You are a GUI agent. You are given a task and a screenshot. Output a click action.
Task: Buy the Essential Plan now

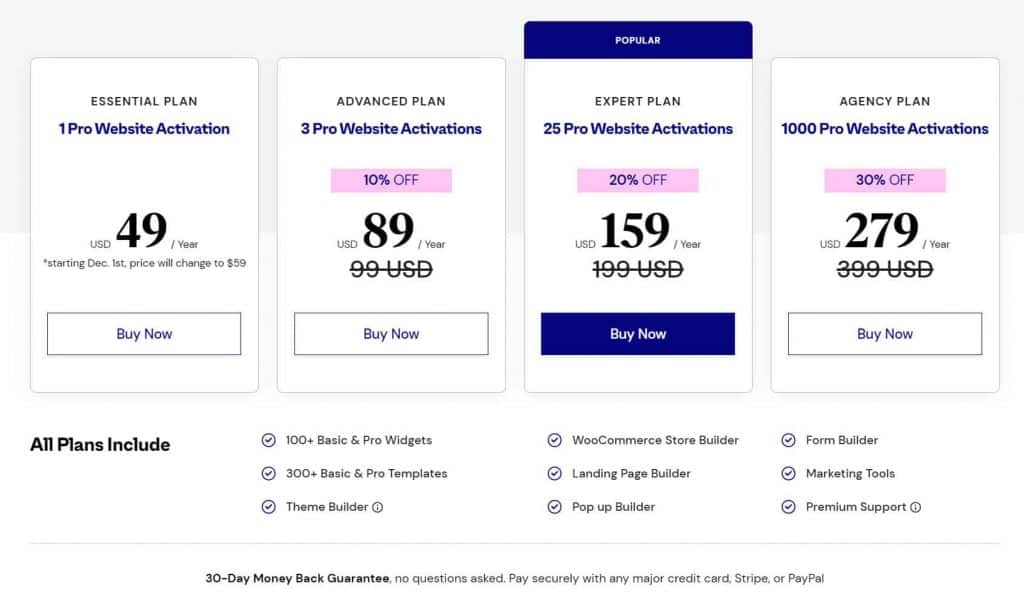pos(144,334)
